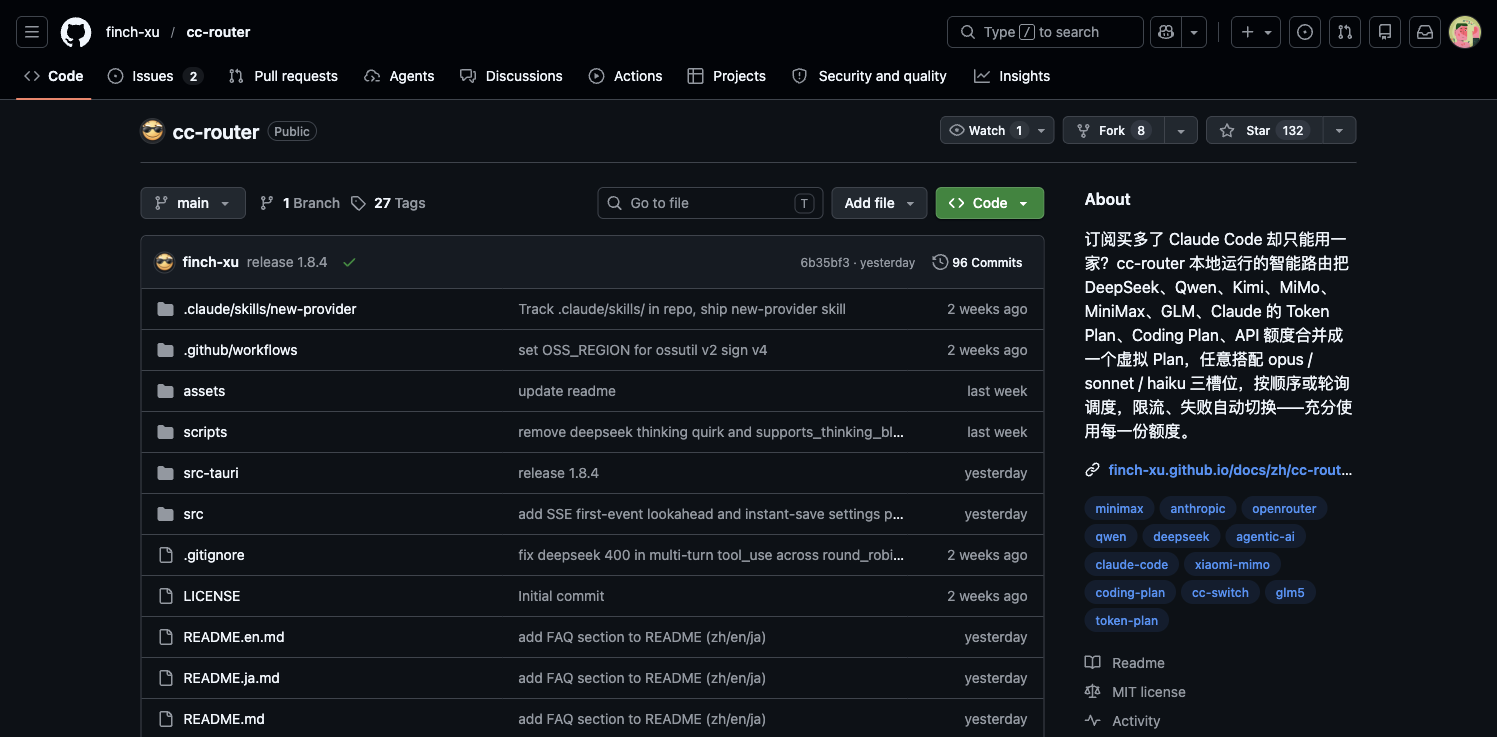Click the README.en.md file icon
The image size is (1497, 737).
[165, 637]
